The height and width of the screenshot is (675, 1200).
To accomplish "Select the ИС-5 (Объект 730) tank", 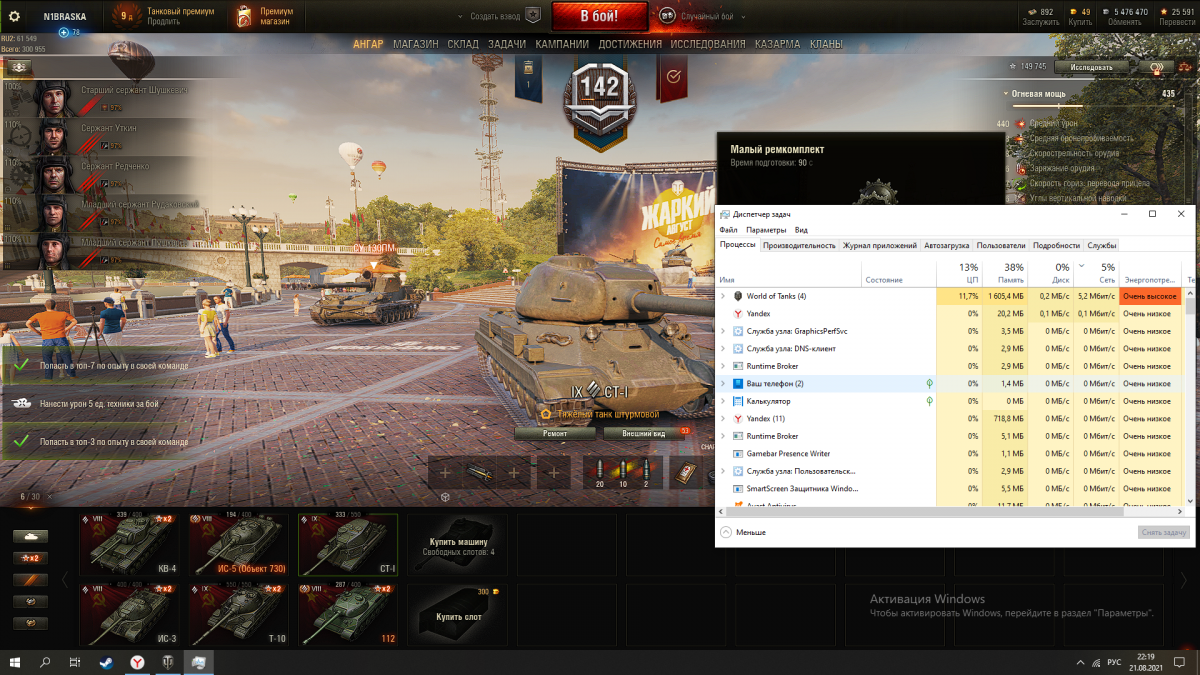I will tap(238, 544).
